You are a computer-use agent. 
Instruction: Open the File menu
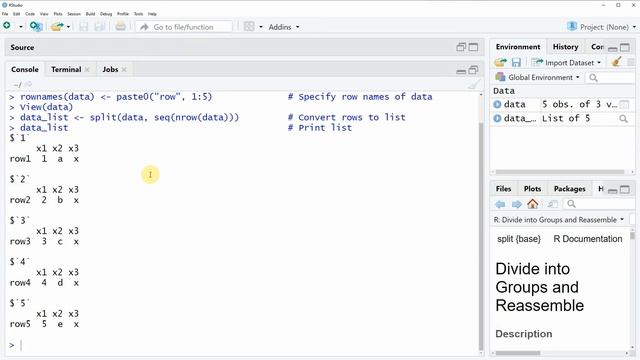point(5,14)
